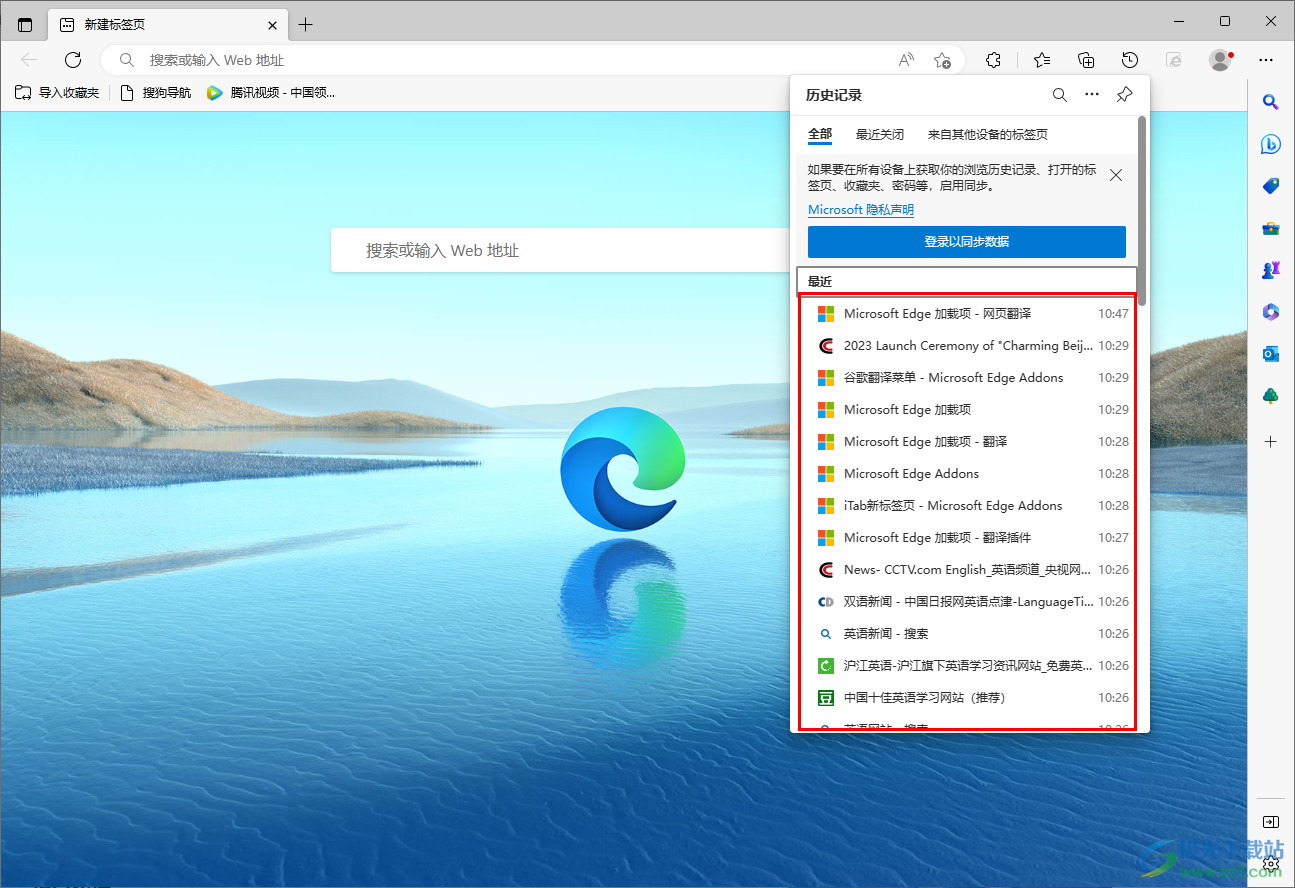
Task: Click the read aloud icon in address bar
Action: tap(906, 60)
